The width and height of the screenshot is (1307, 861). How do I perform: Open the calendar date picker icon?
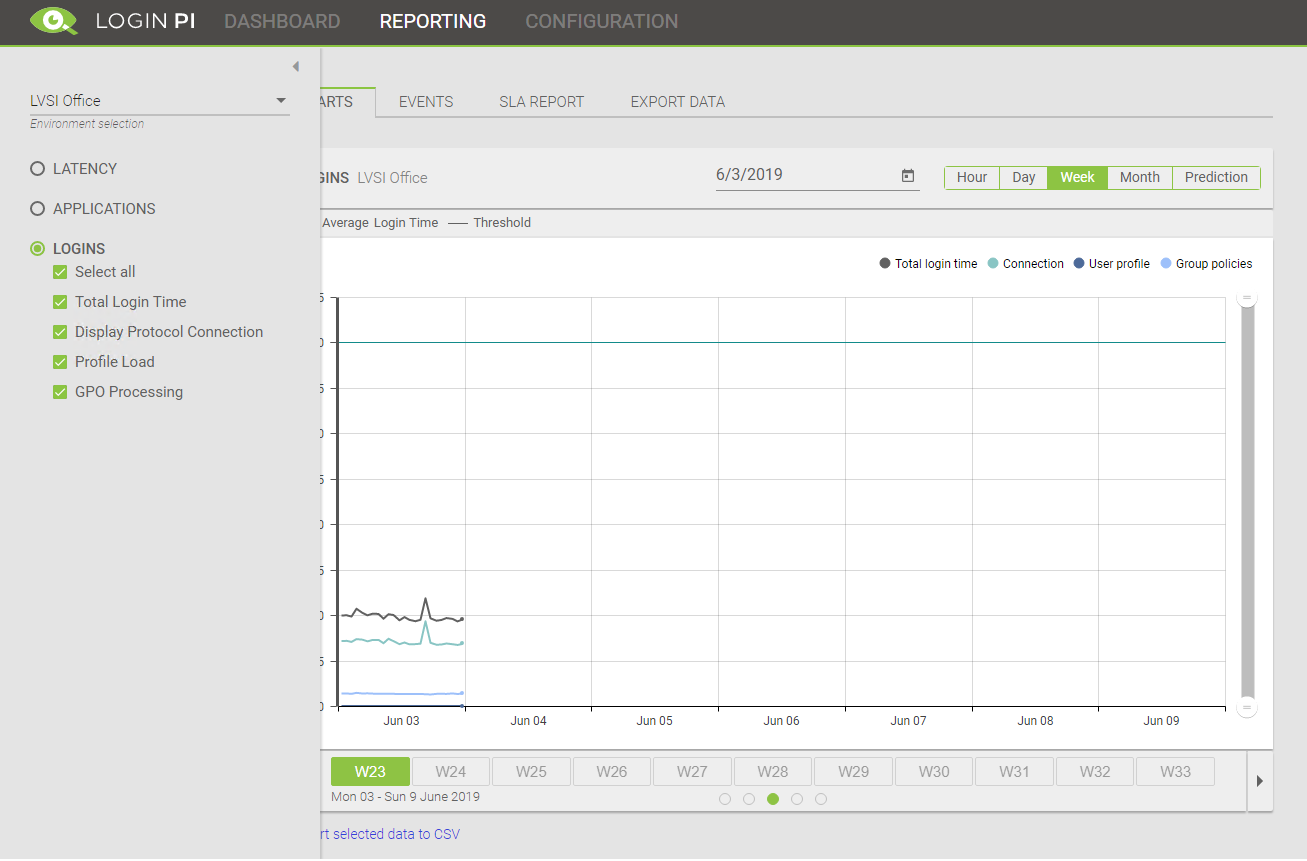[x=908, y=176]
